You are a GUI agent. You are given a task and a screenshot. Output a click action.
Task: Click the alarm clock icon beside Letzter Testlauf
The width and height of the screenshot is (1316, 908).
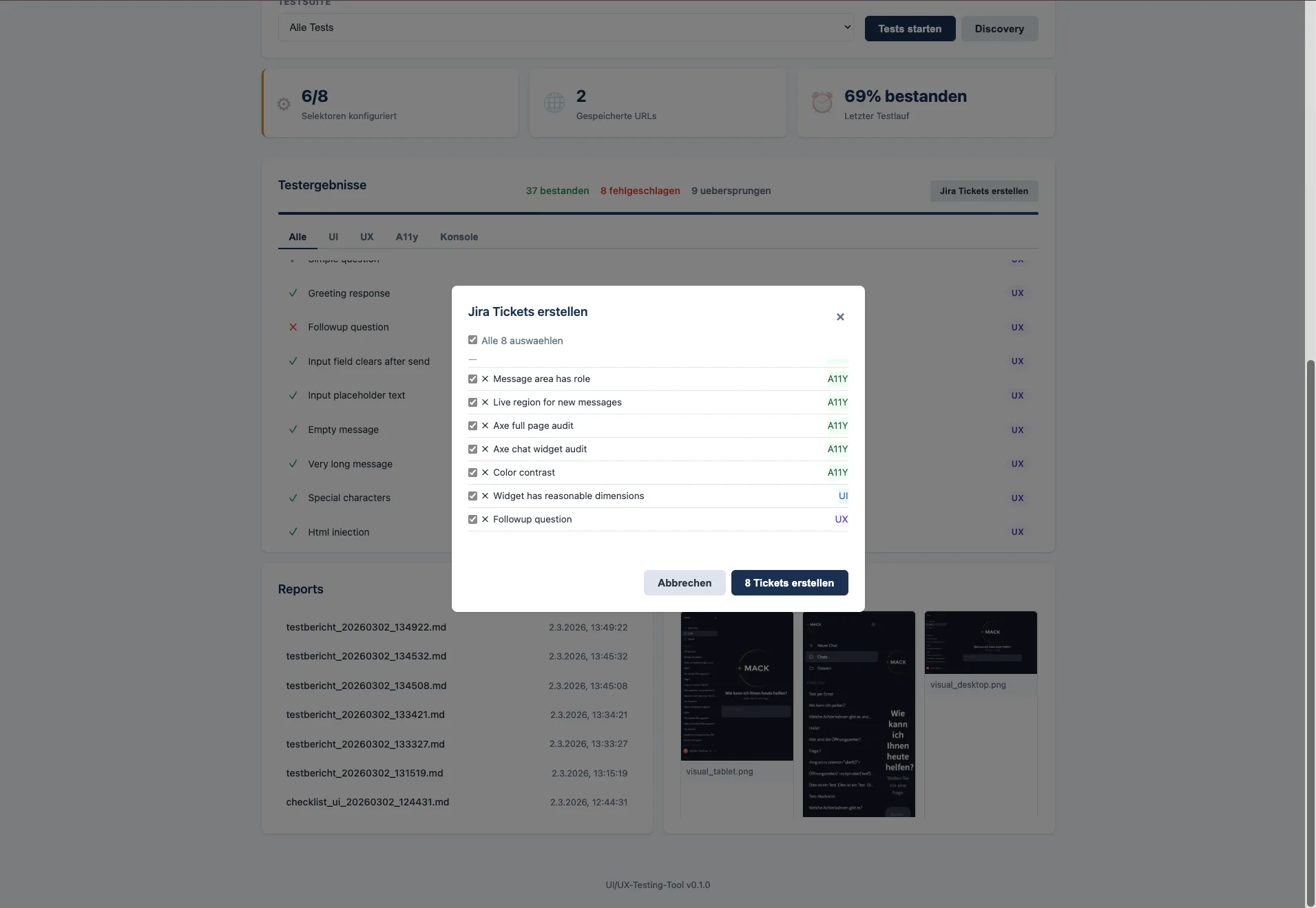(822, 103)
